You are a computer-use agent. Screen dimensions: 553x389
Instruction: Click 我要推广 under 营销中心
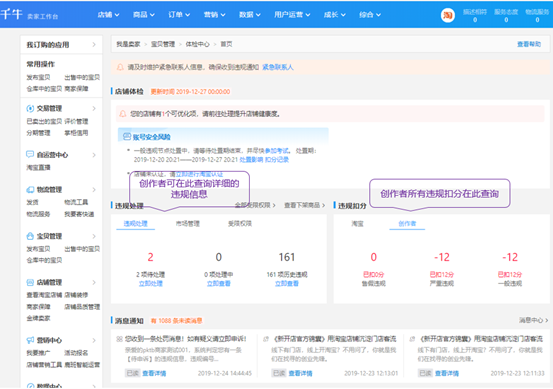tap(38, 353)
